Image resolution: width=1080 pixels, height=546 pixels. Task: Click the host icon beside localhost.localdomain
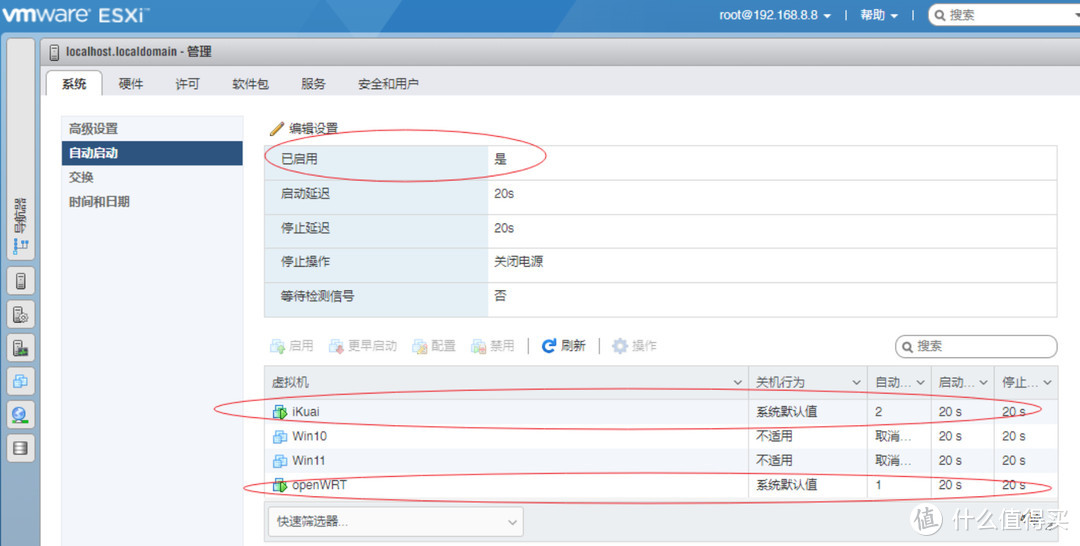(54, 52)
